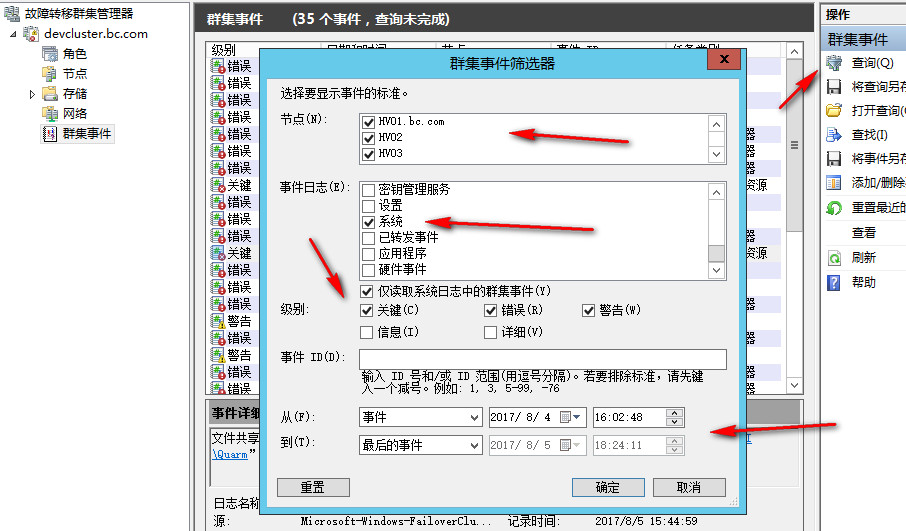The image size is (906, 531).
Task: Collapse the devcluster.bc.com tree node
Action: pos(13,34)
